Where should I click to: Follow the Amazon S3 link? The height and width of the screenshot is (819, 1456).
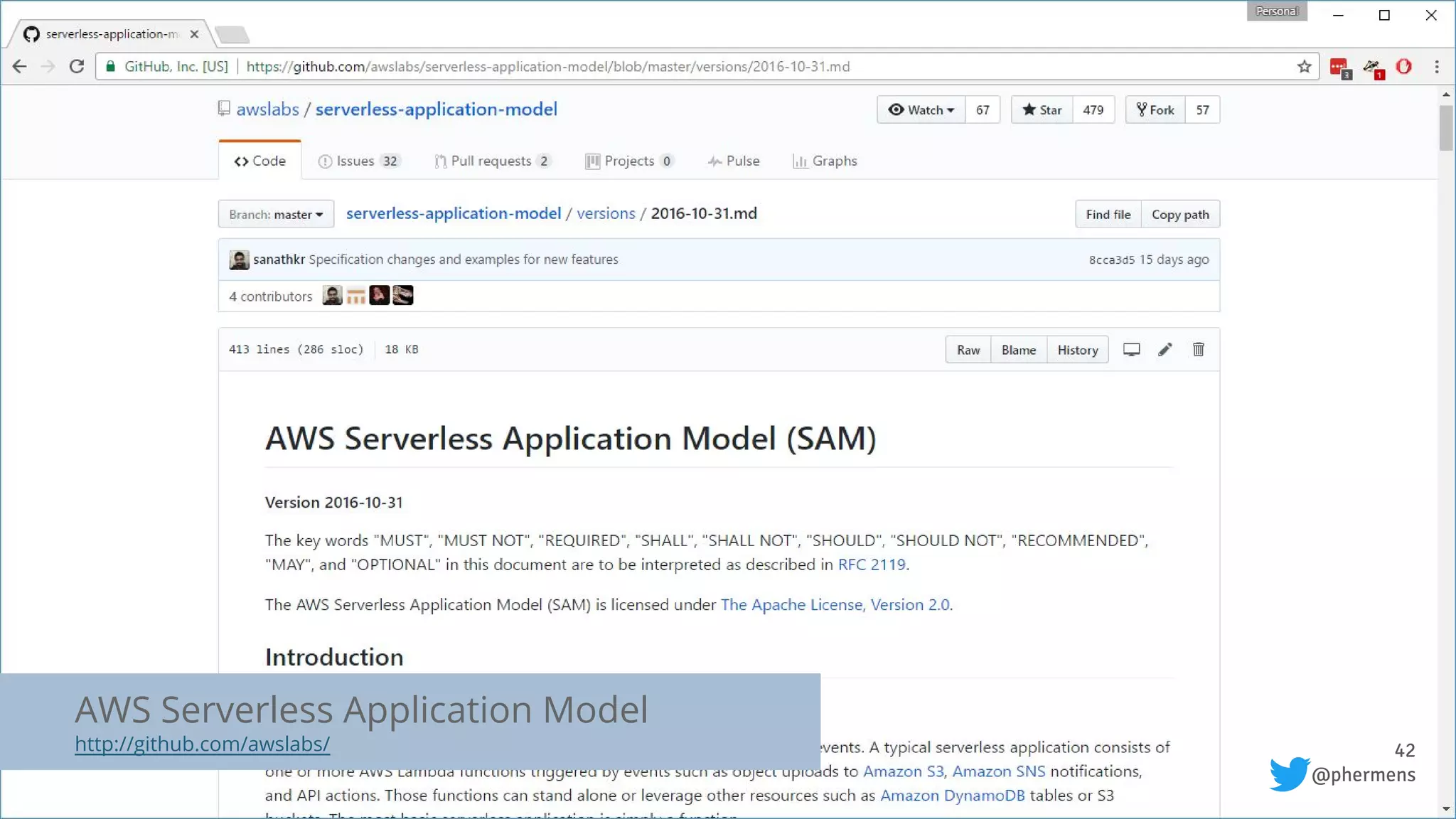point(905,771)
